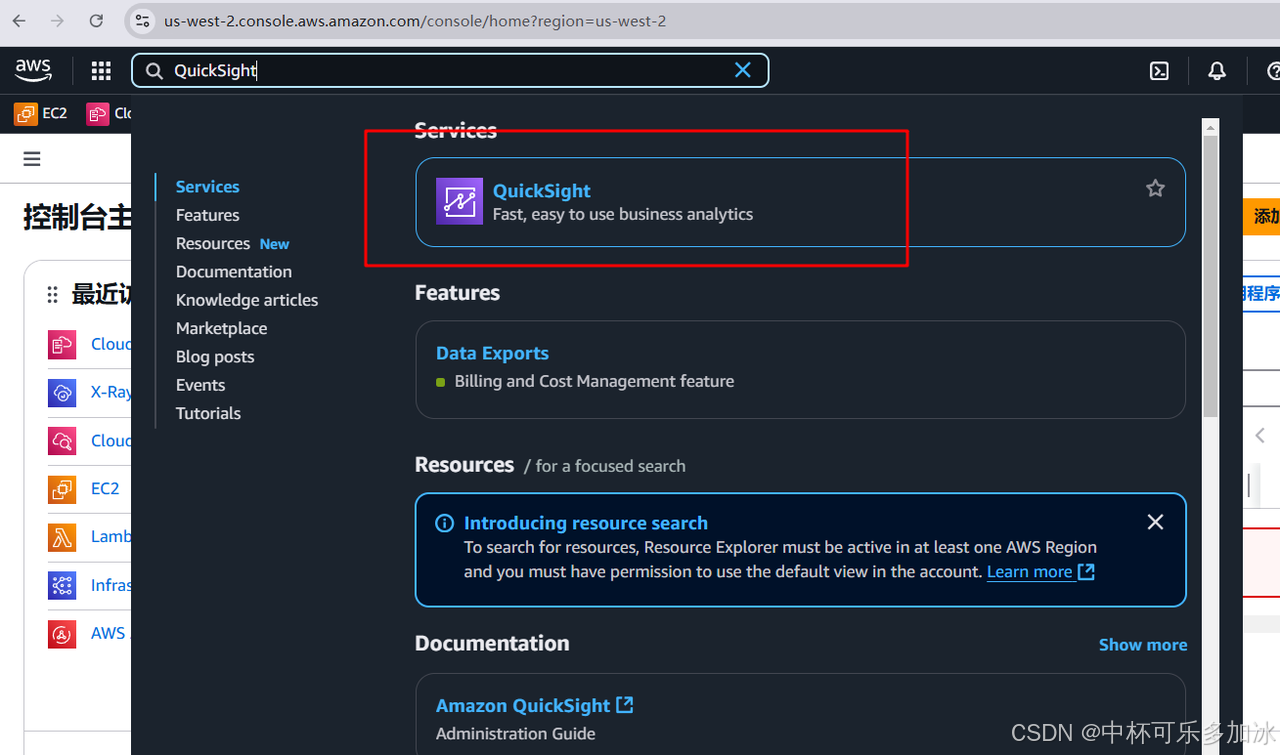Click the Learn more link
Viewport: 1280px width, 755px height.
point(1029,572)
